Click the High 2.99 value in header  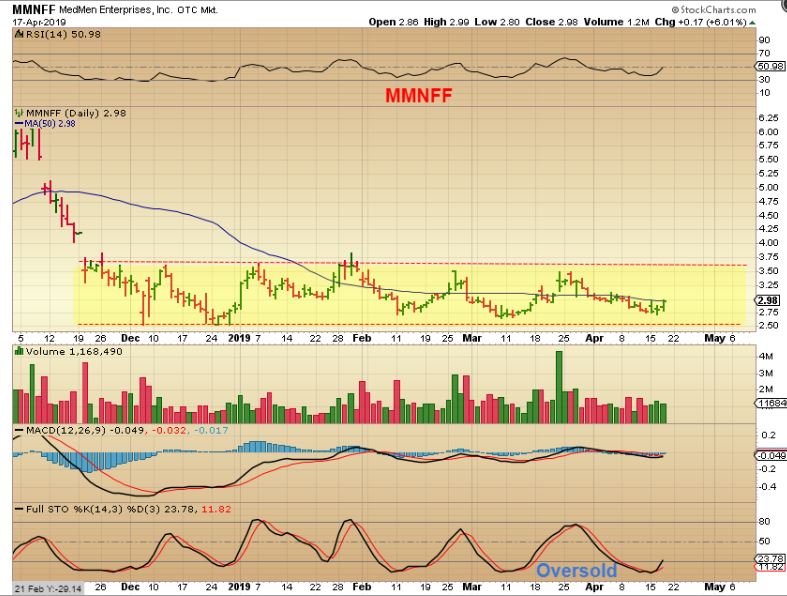pos(447,22)
